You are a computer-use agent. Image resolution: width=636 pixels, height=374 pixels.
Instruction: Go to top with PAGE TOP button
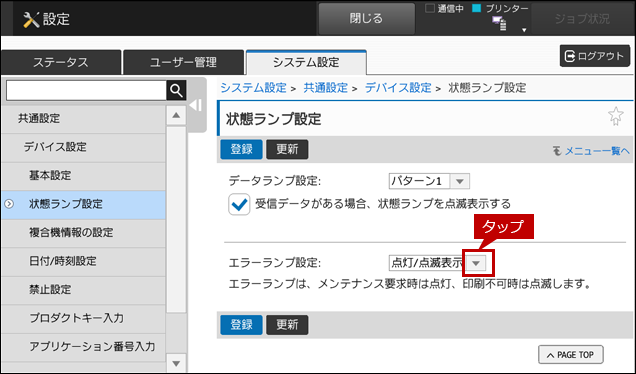pos(571,355)
